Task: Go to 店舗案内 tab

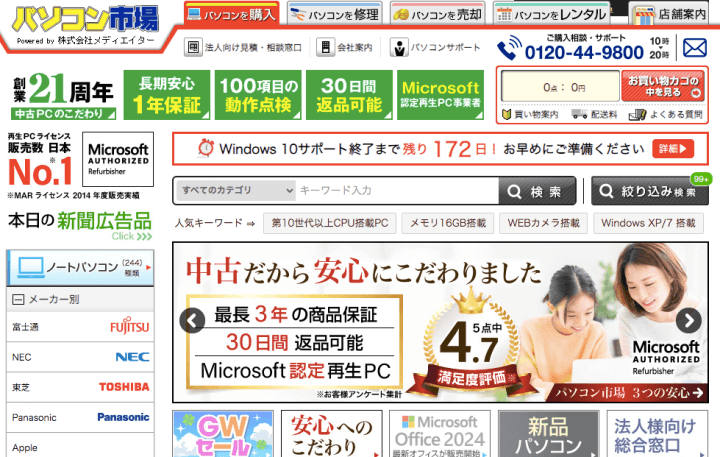Action: [669, 14]
